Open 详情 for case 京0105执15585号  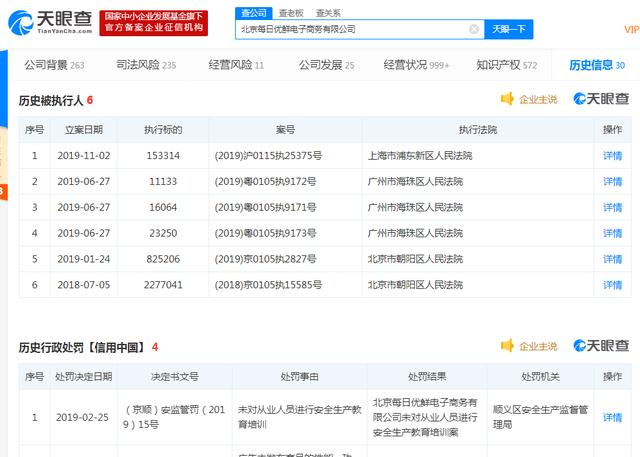click(x=612, y=285)
